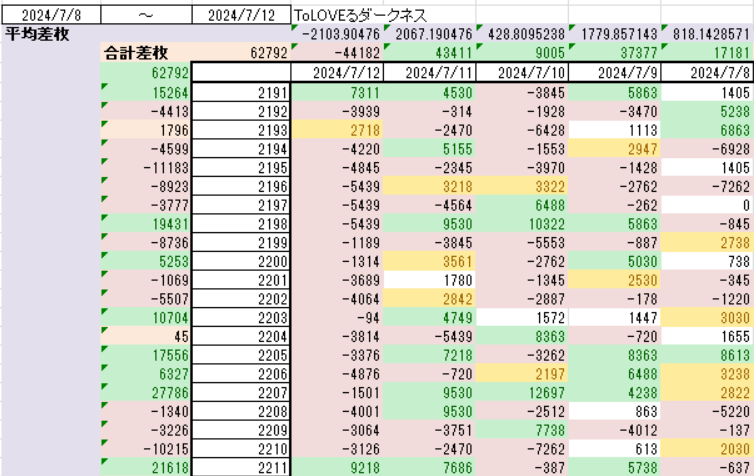This screenshot has height=476, width=754.
Task: Select the ToLOVEるダークネス title cell
Action: click(x=360, y=16)
